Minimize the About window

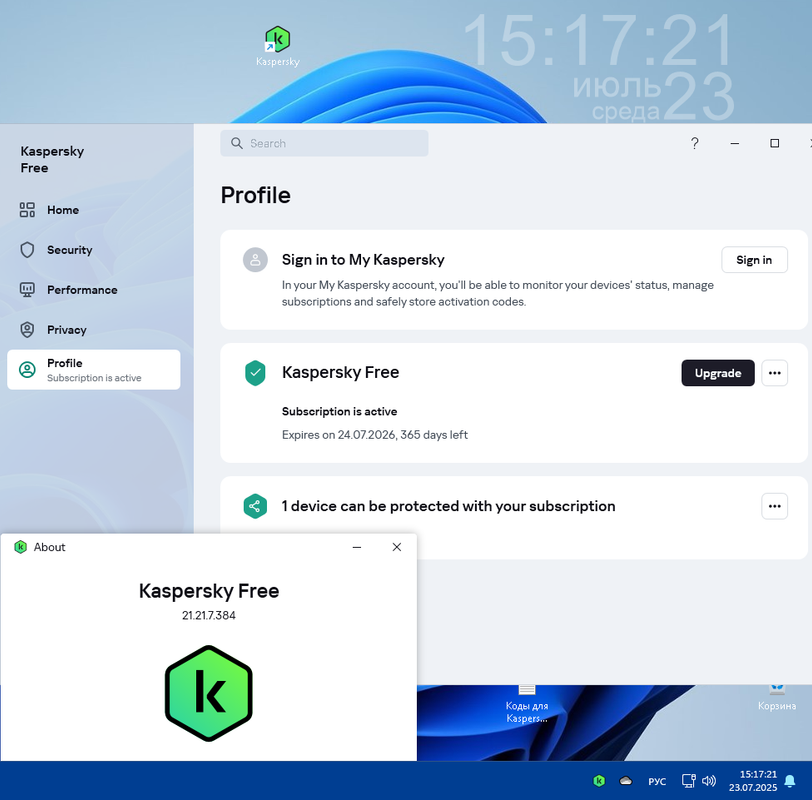click(357, 547)
